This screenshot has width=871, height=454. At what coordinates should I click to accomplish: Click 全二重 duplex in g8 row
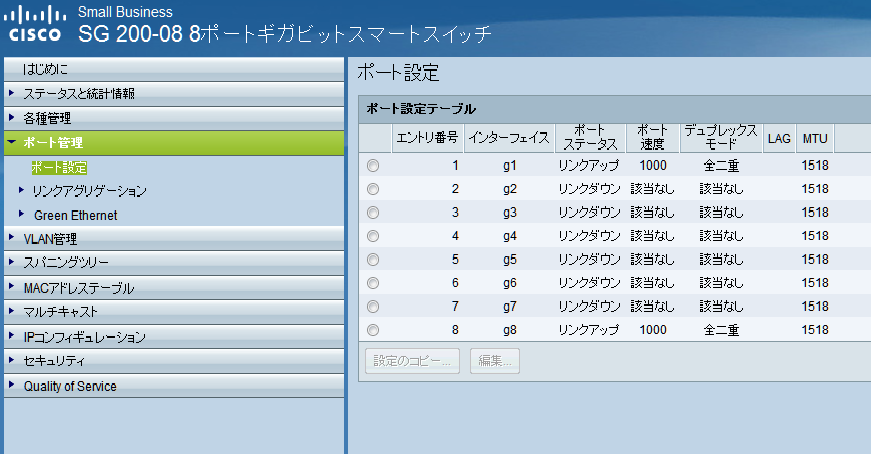click(x=721, y=330)
